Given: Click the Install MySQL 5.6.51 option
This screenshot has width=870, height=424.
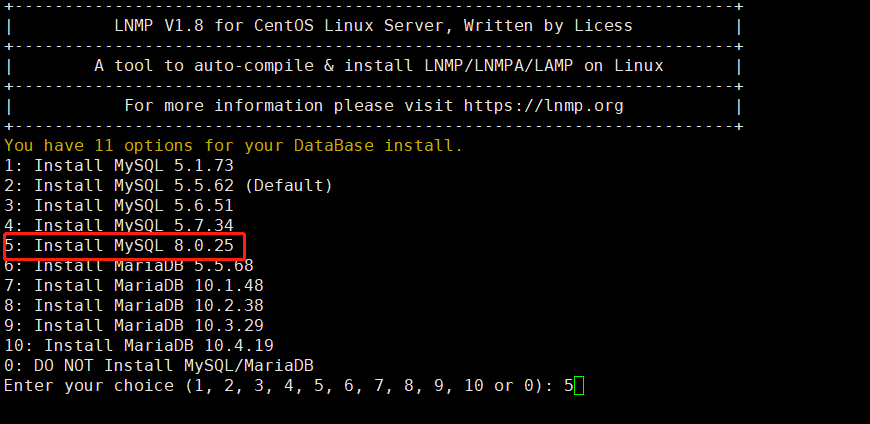Looking at the screenshot, I should tap(118, 205).
